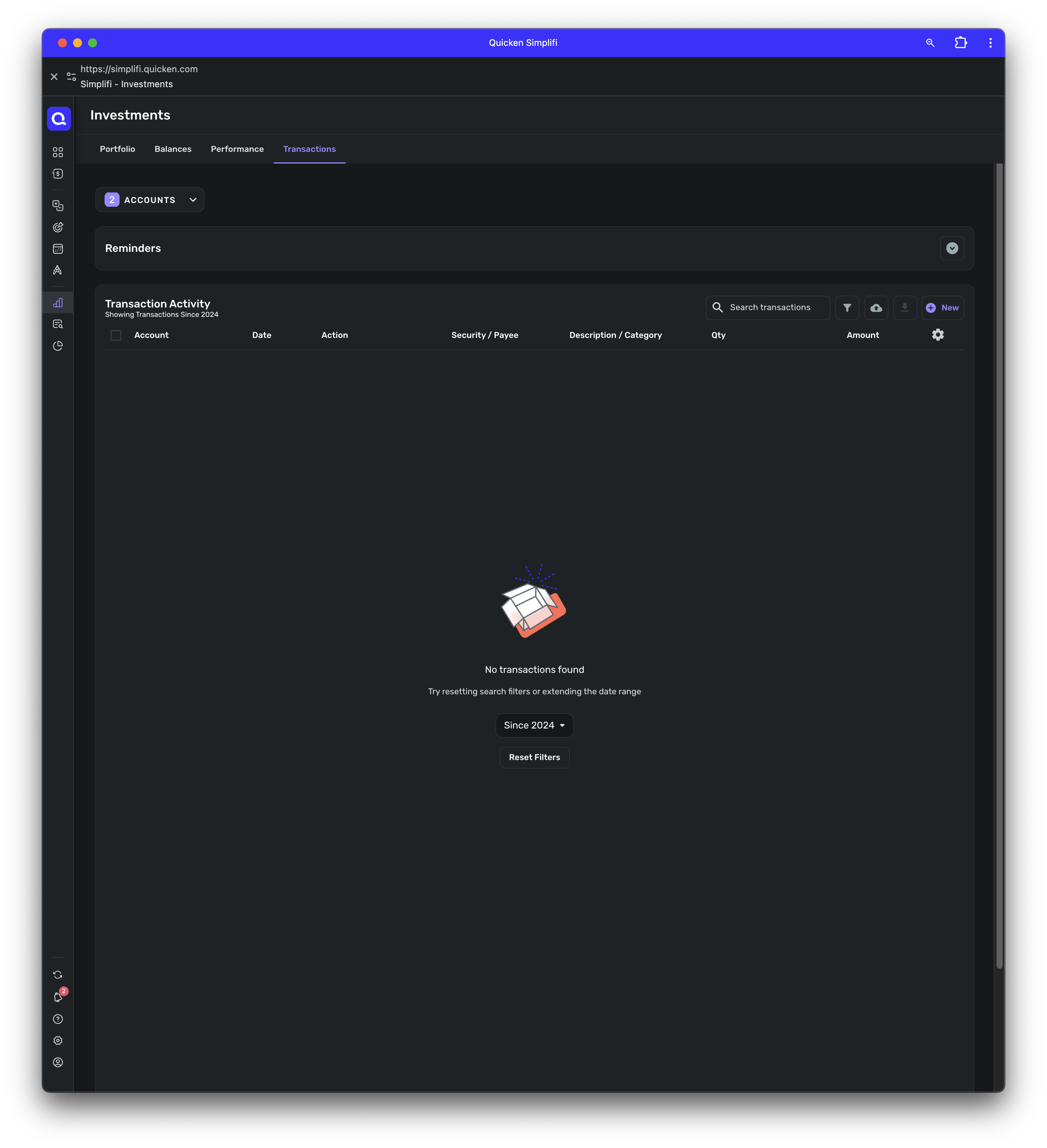The width and height of the screenshot is (1047, 1148).
Task: Open column settings gear icon
Action: click(938, 335)
